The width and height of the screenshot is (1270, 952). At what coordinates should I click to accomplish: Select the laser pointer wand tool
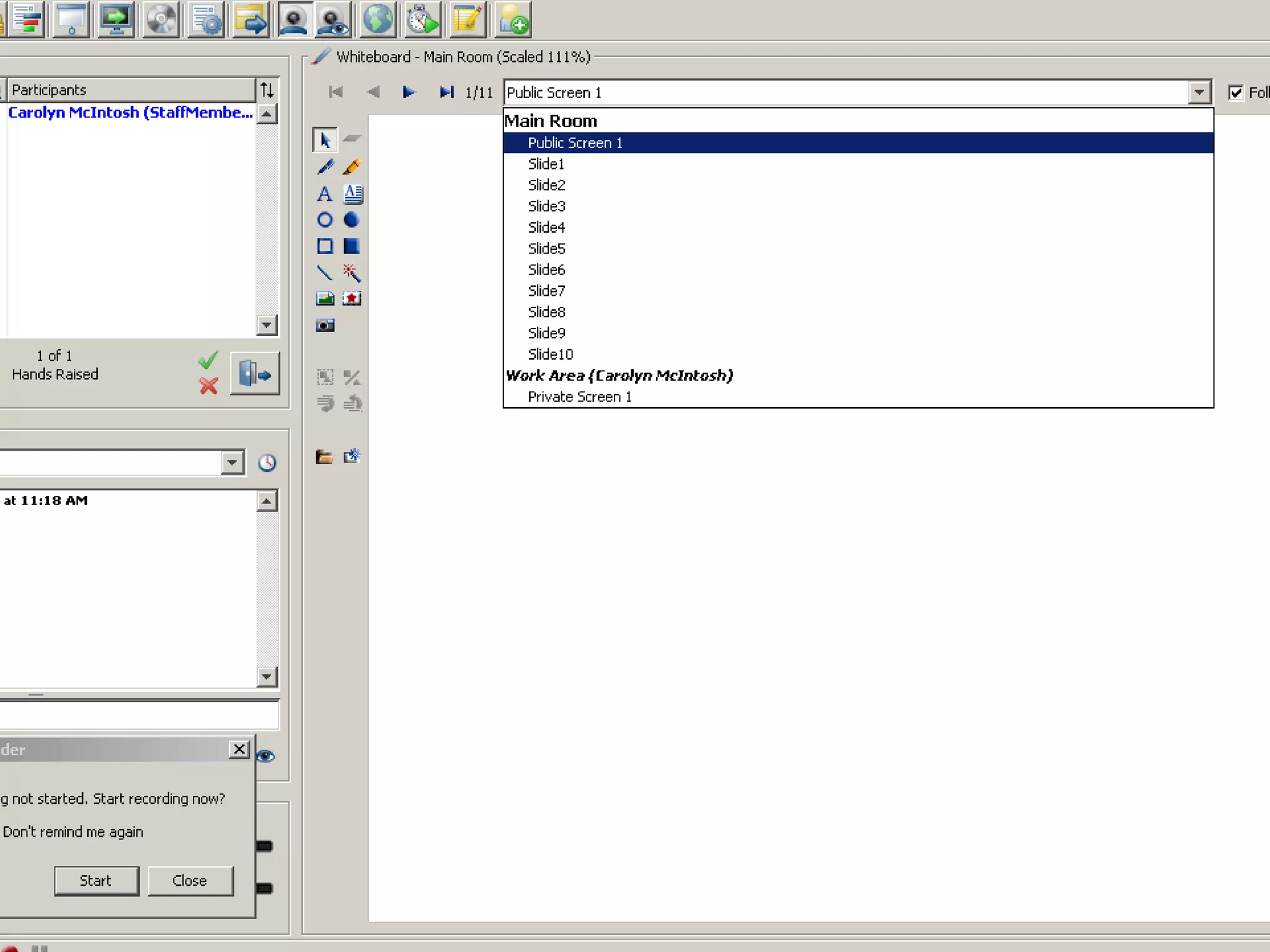click(x=352, y=273)
